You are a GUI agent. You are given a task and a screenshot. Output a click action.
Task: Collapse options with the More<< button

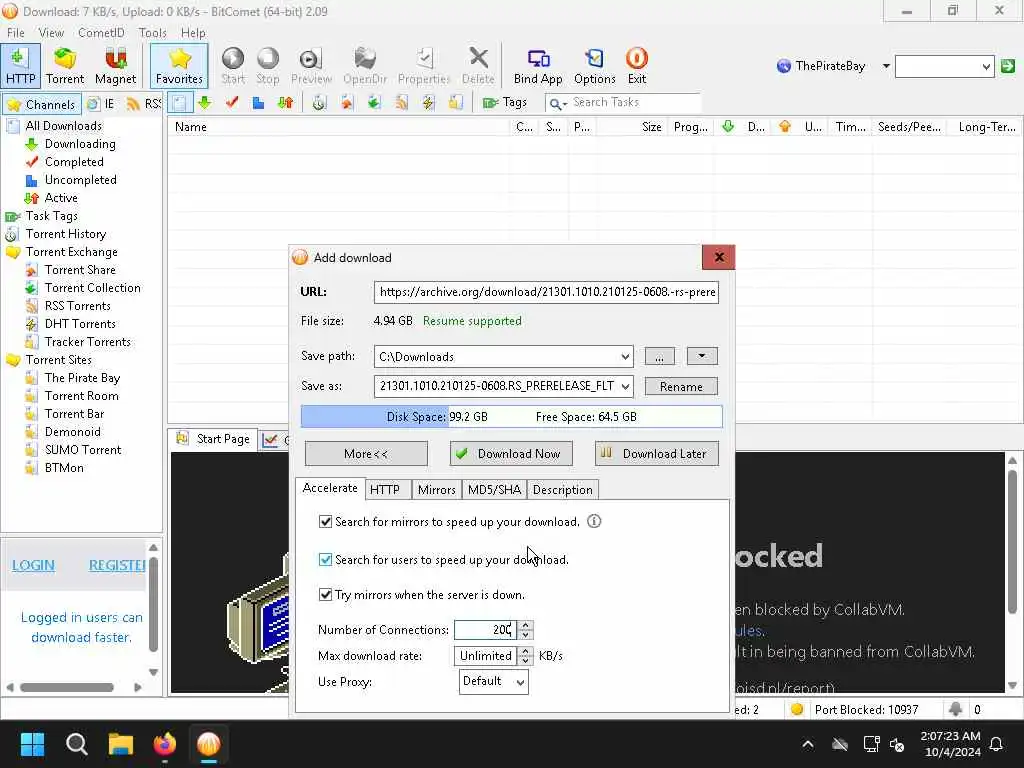366,454
